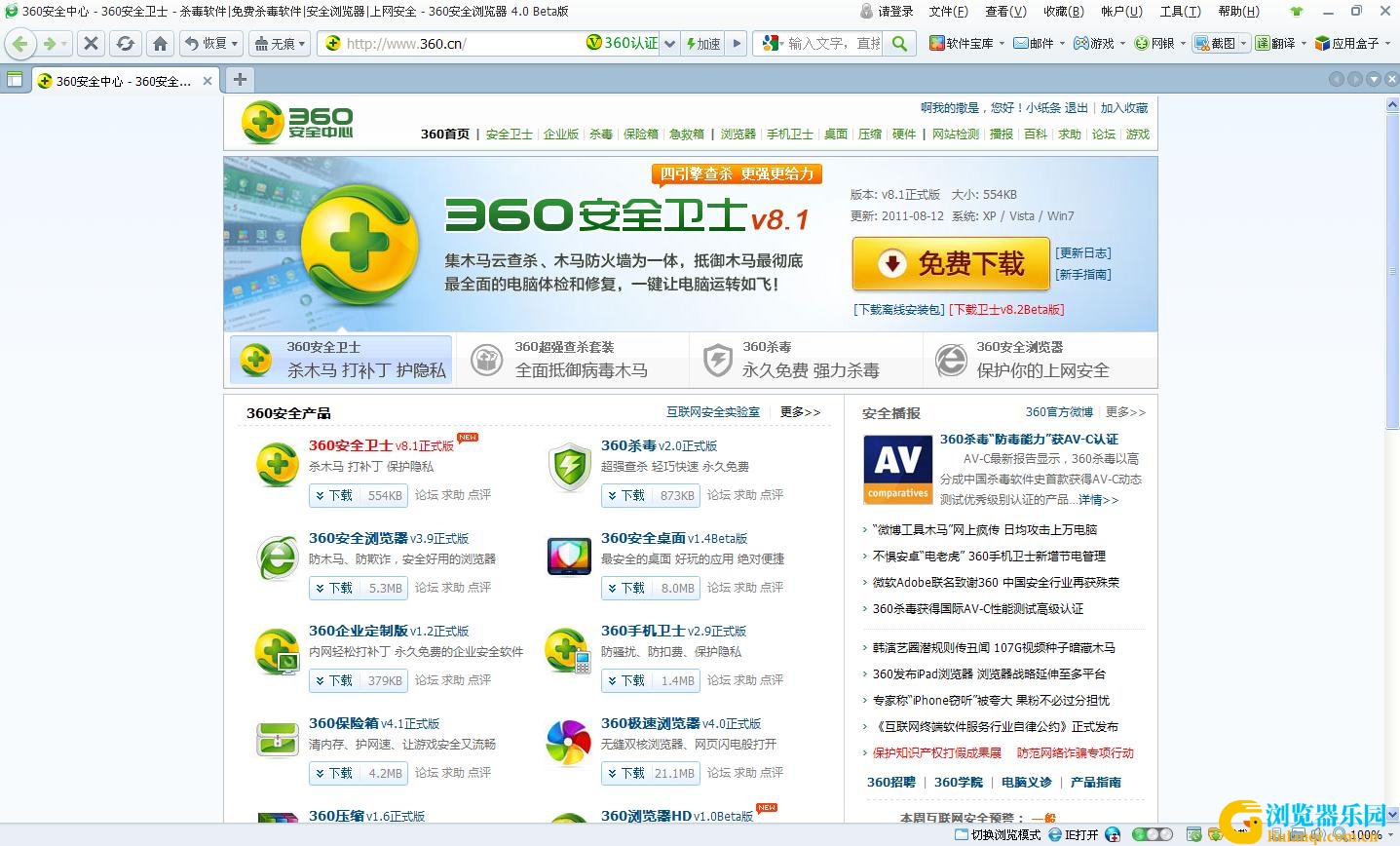Click the green magnifier search button

(x=900, y=44)
